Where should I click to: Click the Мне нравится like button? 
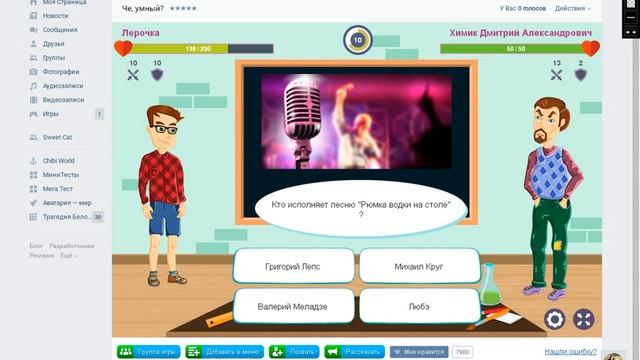[x=419, y=351]
